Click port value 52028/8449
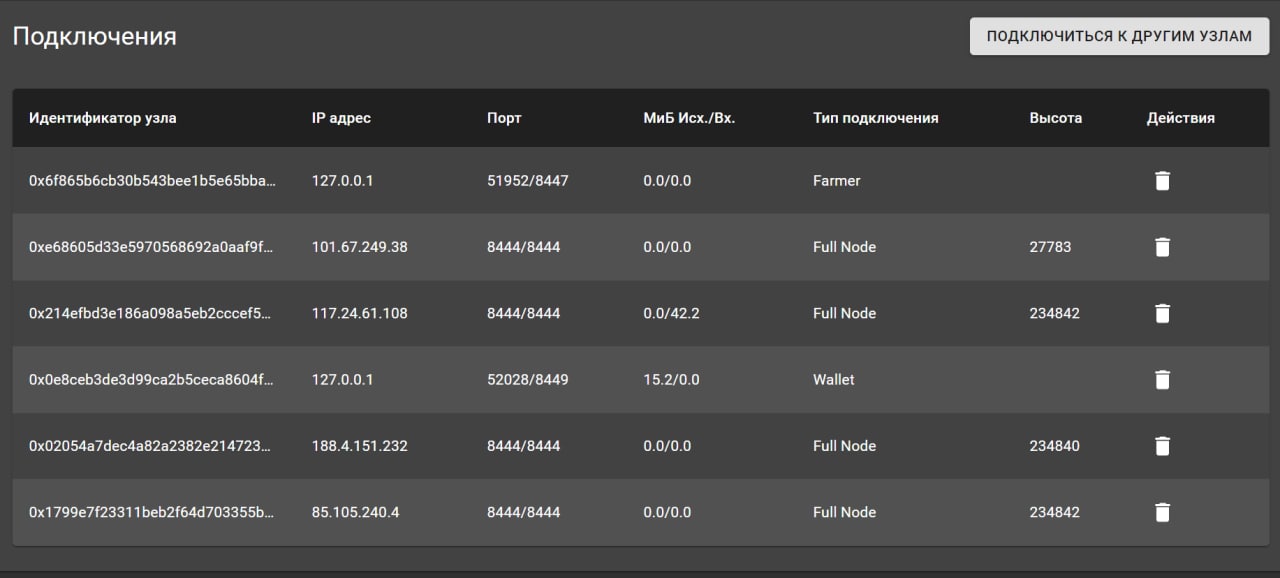The image size is (1280, 578). tap(528, 380)
